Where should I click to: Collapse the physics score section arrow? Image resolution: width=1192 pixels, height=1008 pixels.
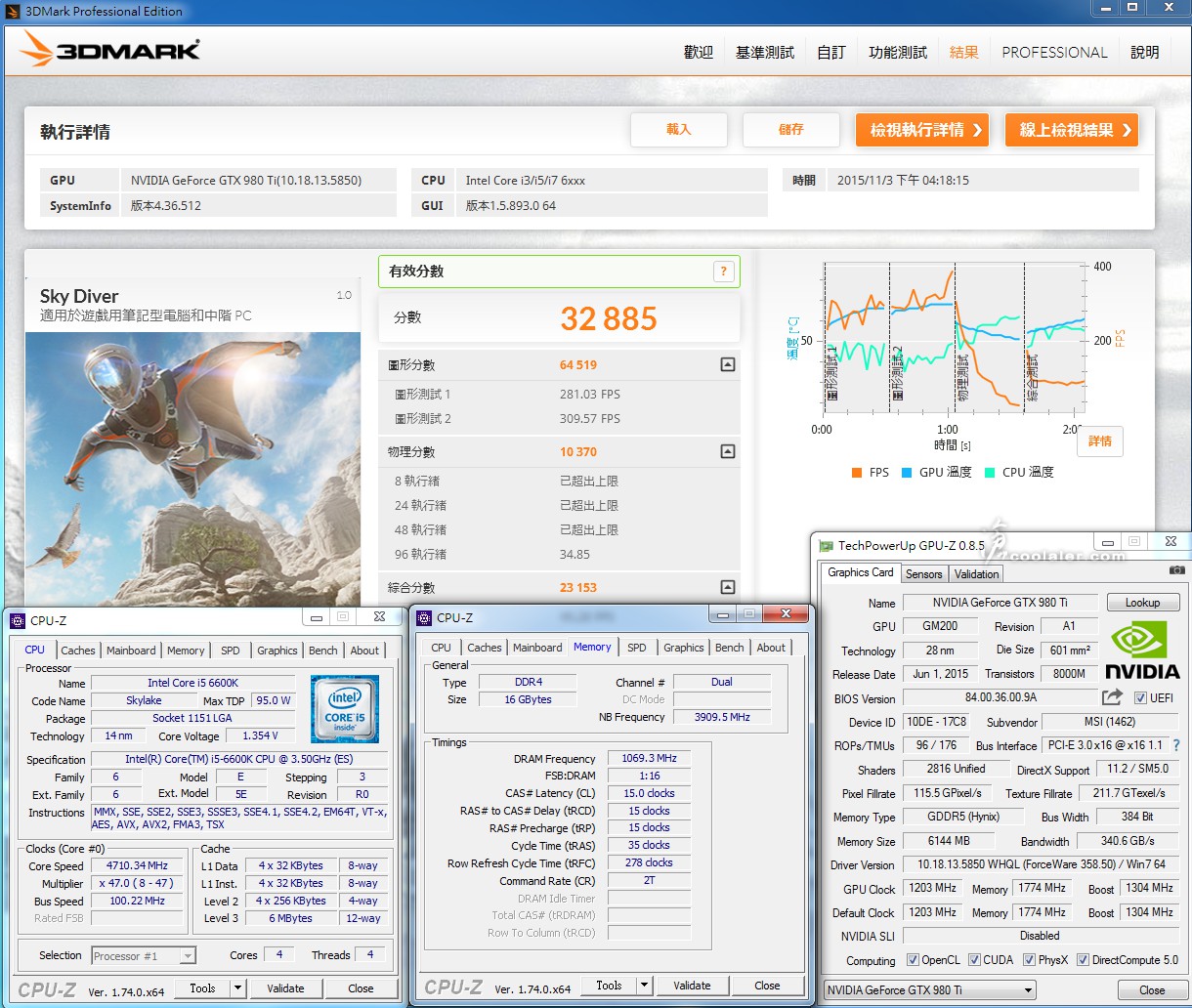(727, 451)
